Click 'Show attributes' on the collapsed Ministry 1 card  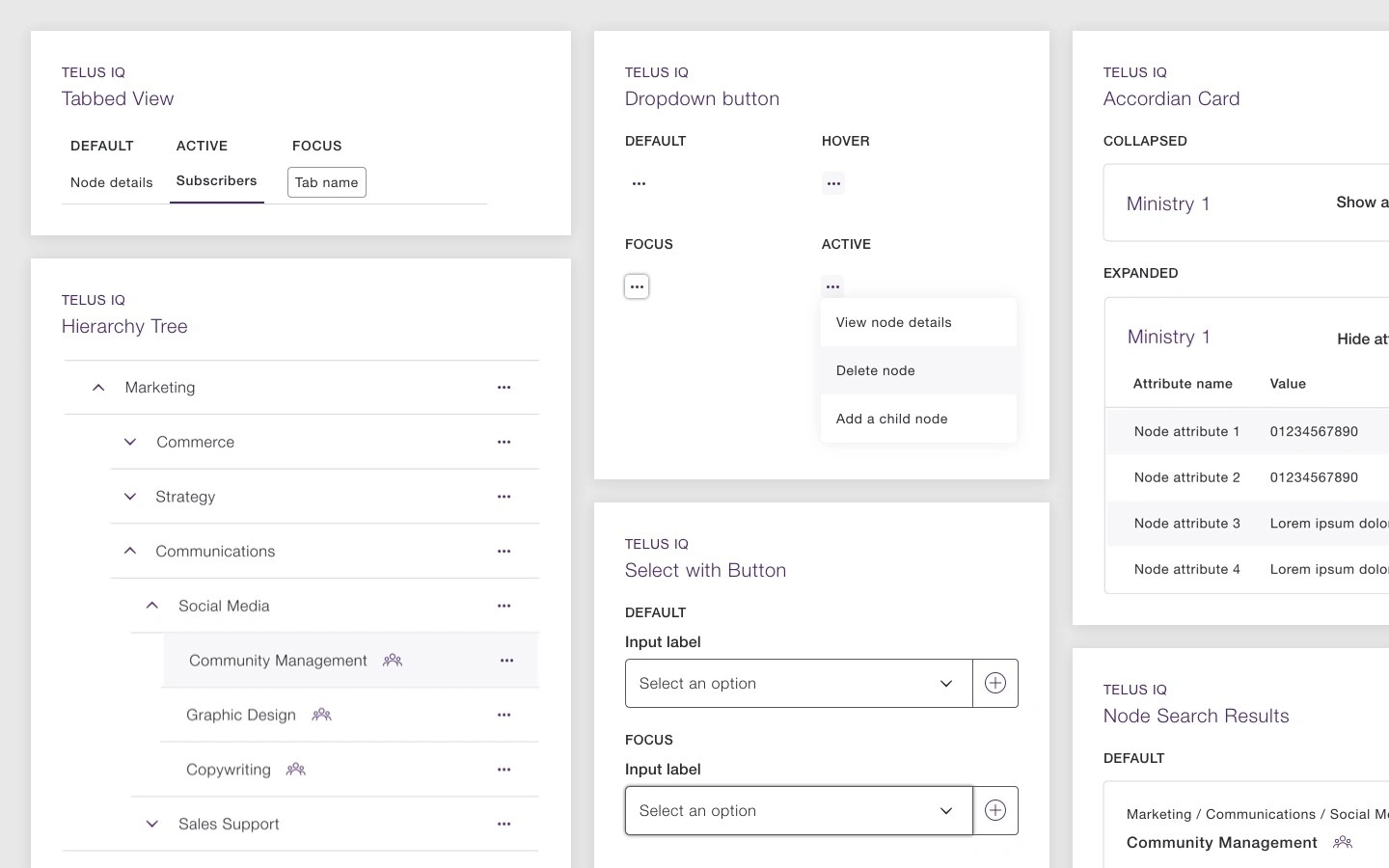[1361, 203]
